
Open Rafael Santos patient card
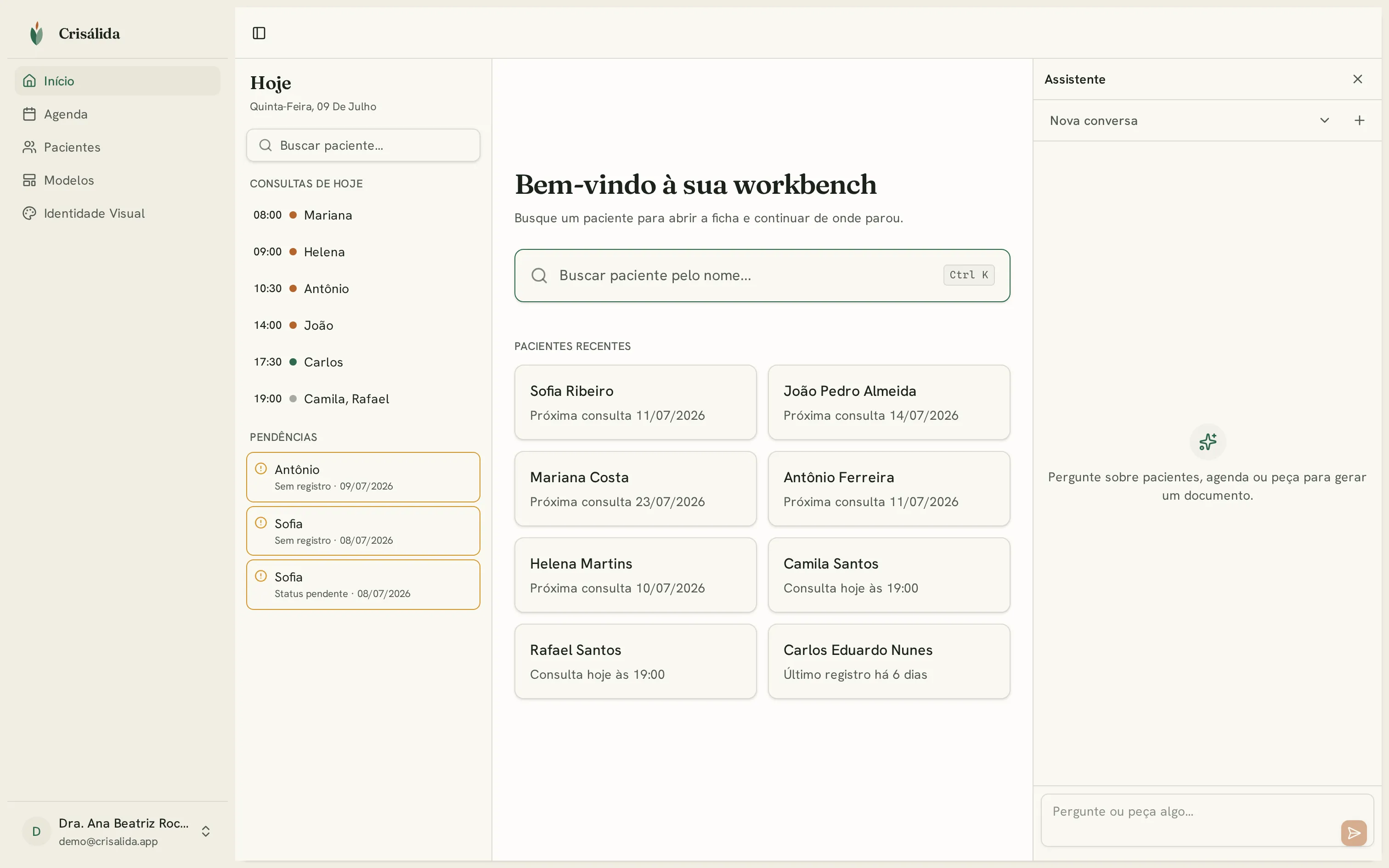635,661
